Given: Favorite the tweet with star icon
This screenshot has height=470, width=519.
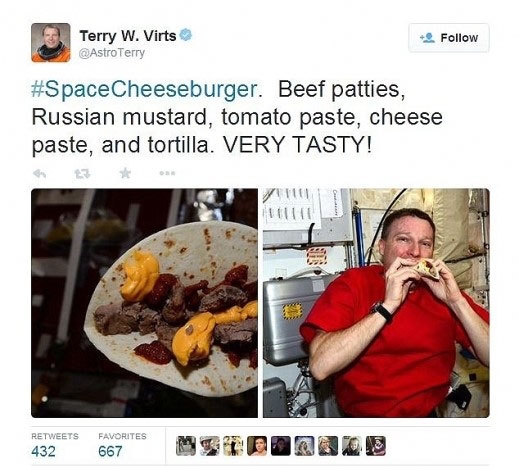Looking at the screenshot, I should click(125, 173).
